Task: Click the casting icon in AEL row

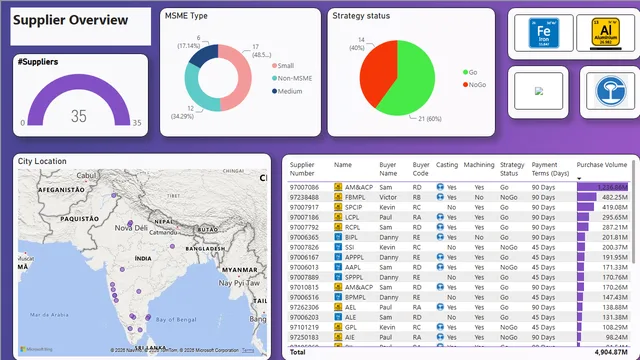Action: pos(440,307)
